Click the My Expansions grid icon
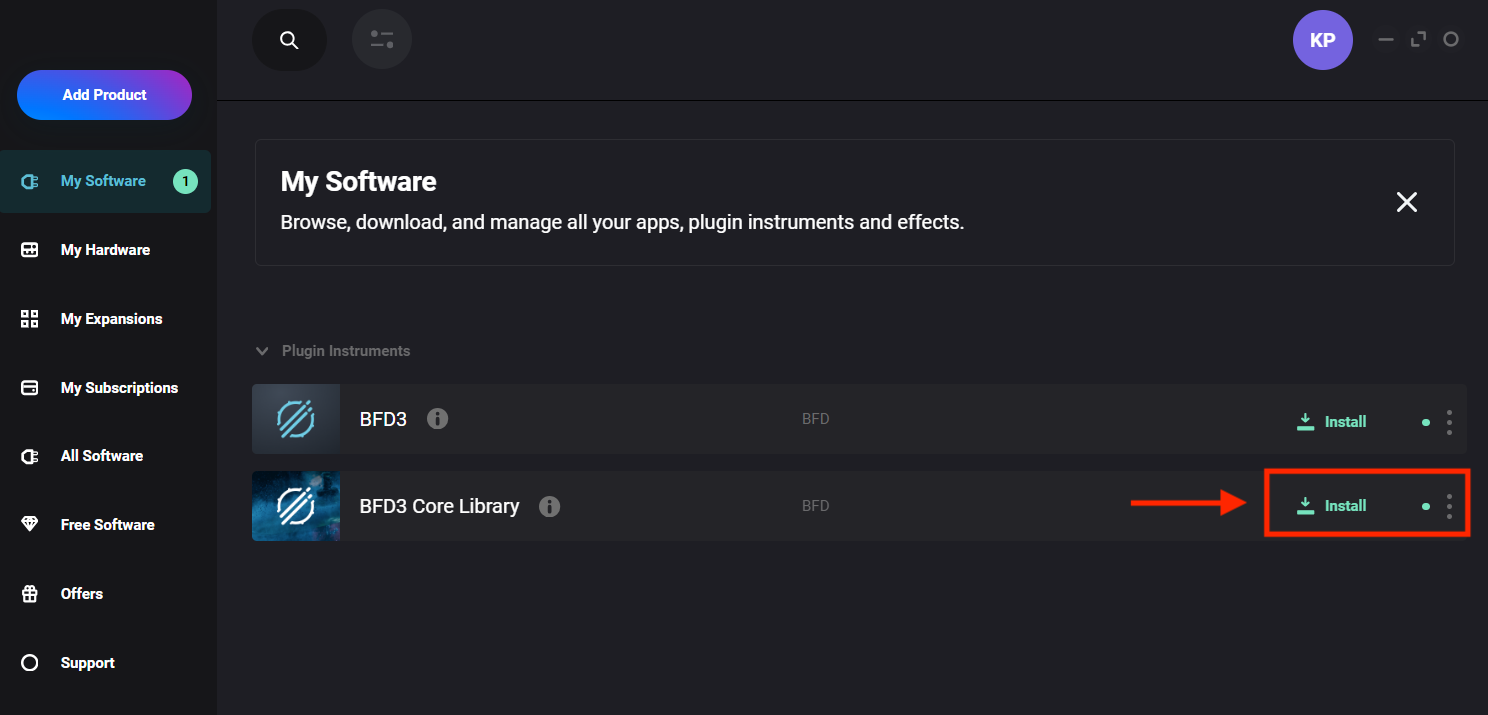This screenshot has height=715, width=1488. point(30,319)
